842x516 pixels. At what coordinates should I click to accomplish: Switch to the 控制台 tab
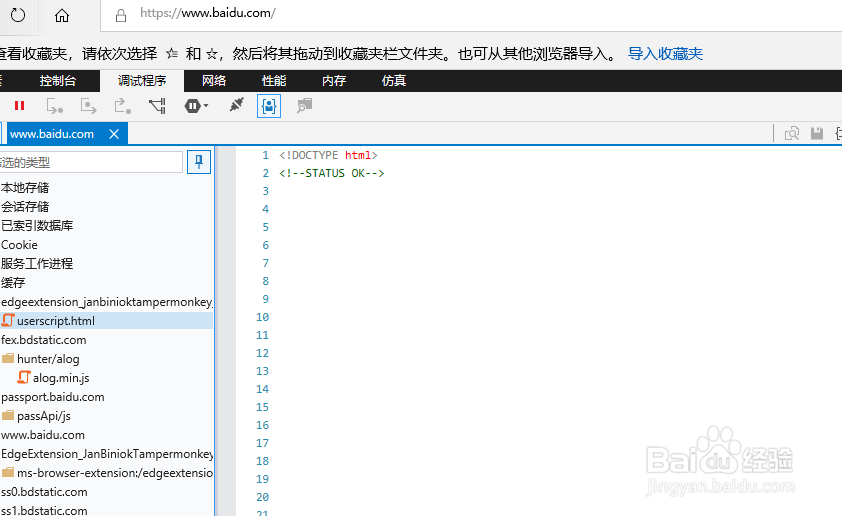pyautogui.click(x=57, y=81)
